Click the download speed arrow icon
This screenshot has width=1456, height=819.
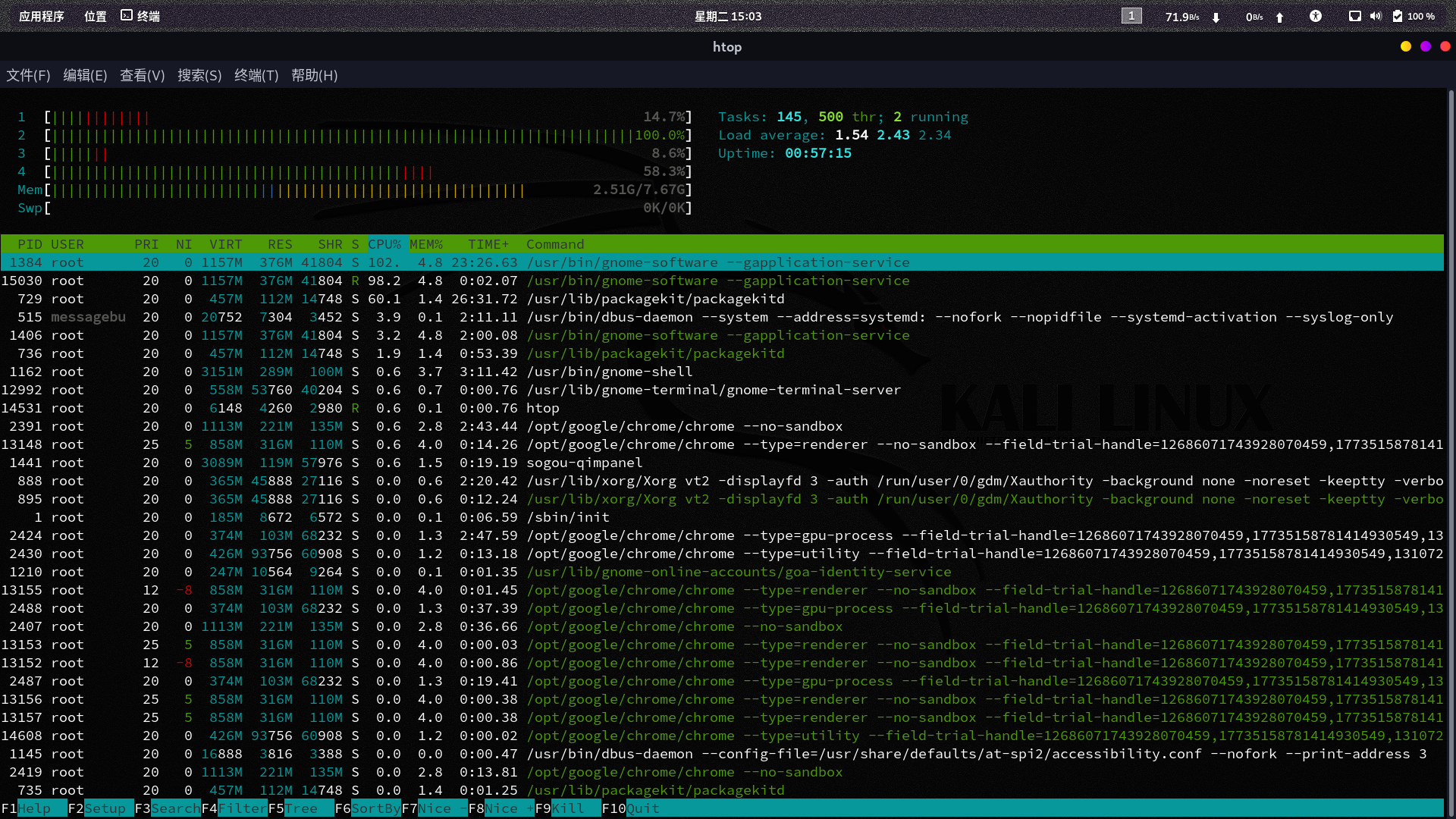tap(1216, 17)
